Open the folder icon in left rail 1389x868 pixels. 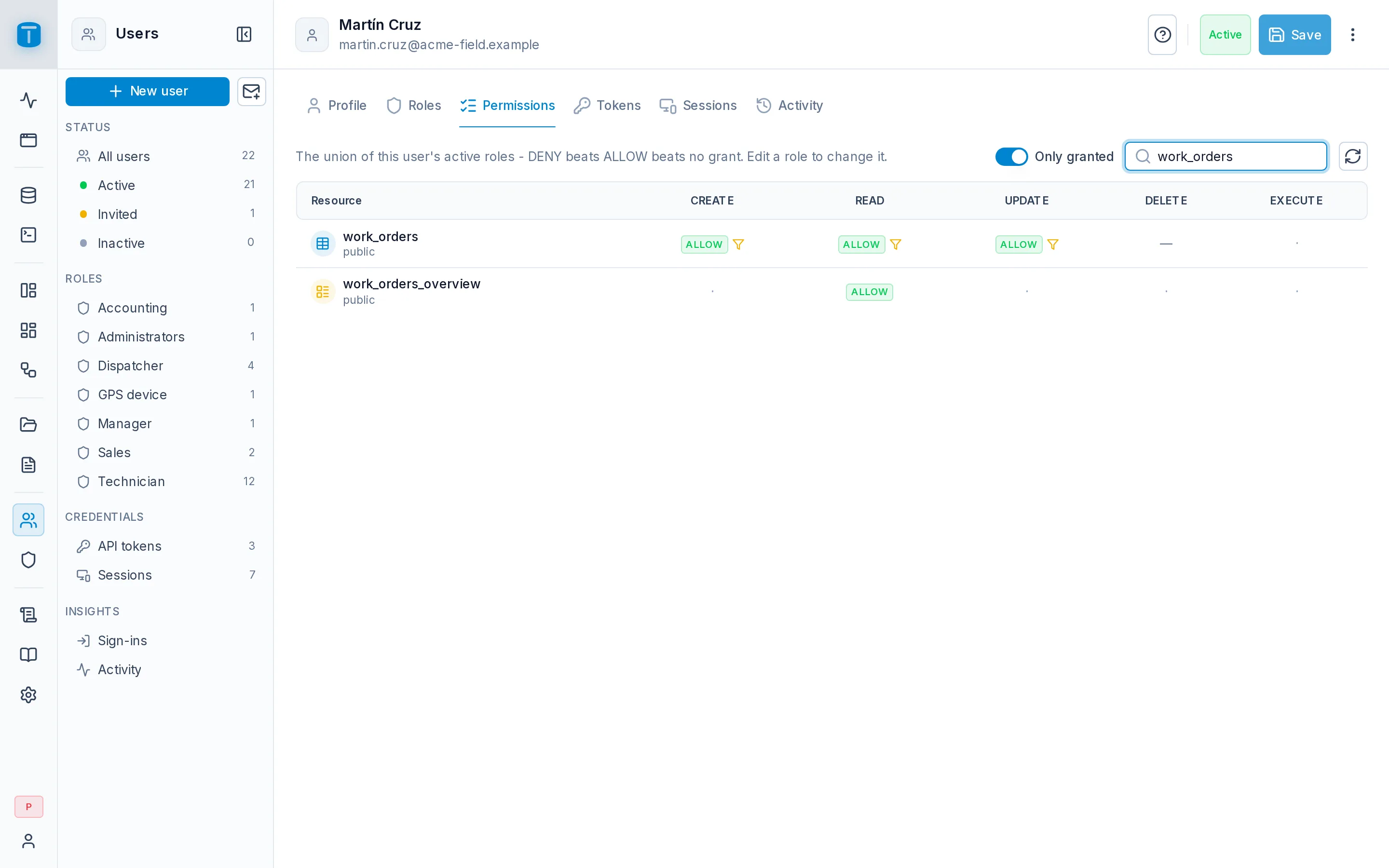[29, 425]
